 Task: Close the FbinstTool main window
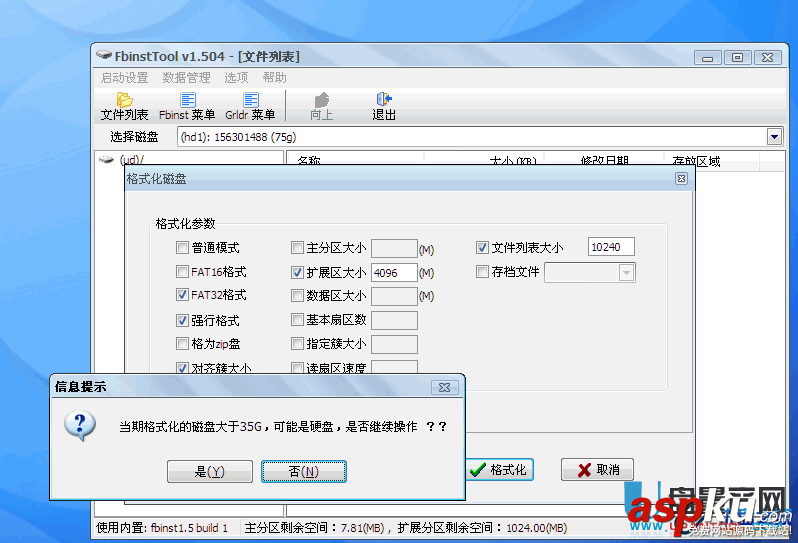[767, 58]
